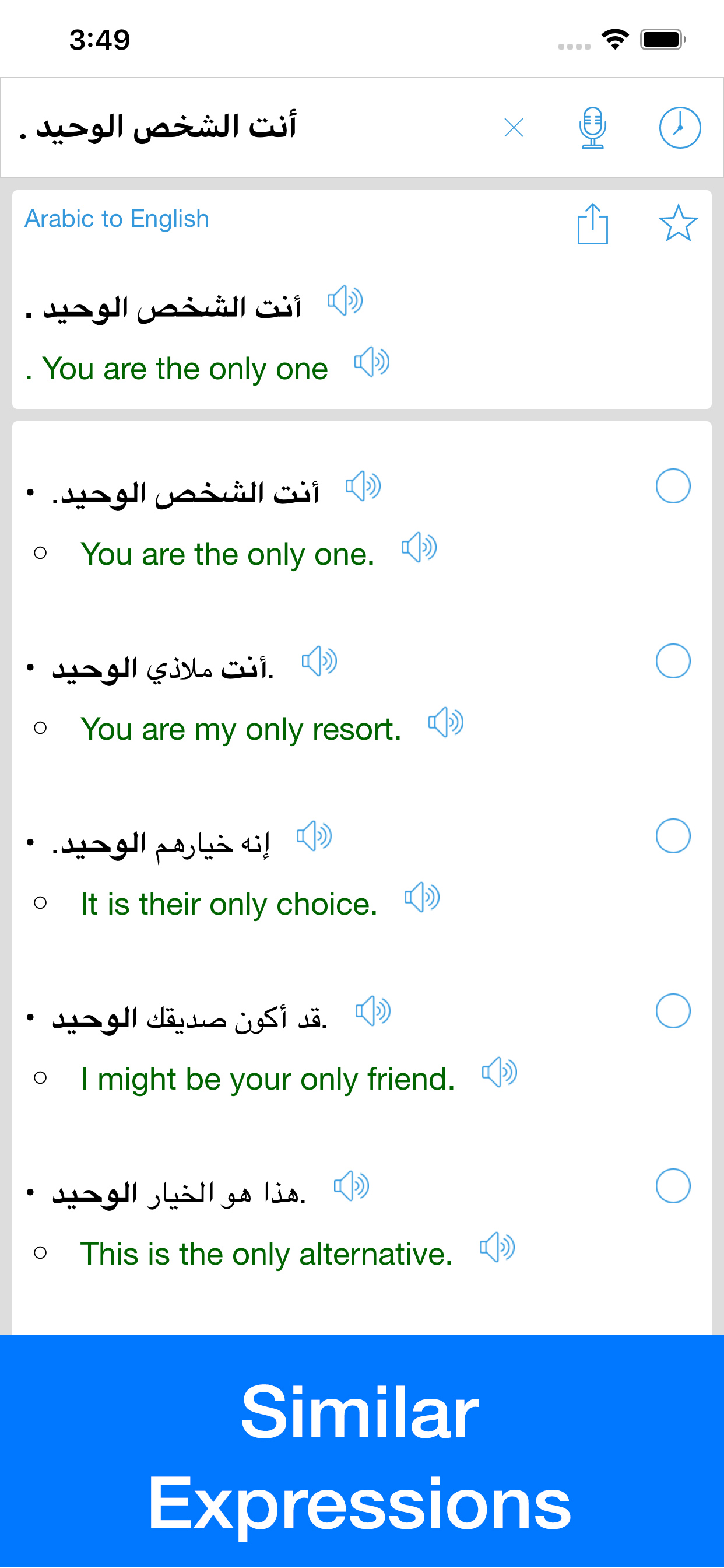This screenshot has height=1568, width=724.
Task: Select radio circle for first similar expression
Action: click(673, 486)
